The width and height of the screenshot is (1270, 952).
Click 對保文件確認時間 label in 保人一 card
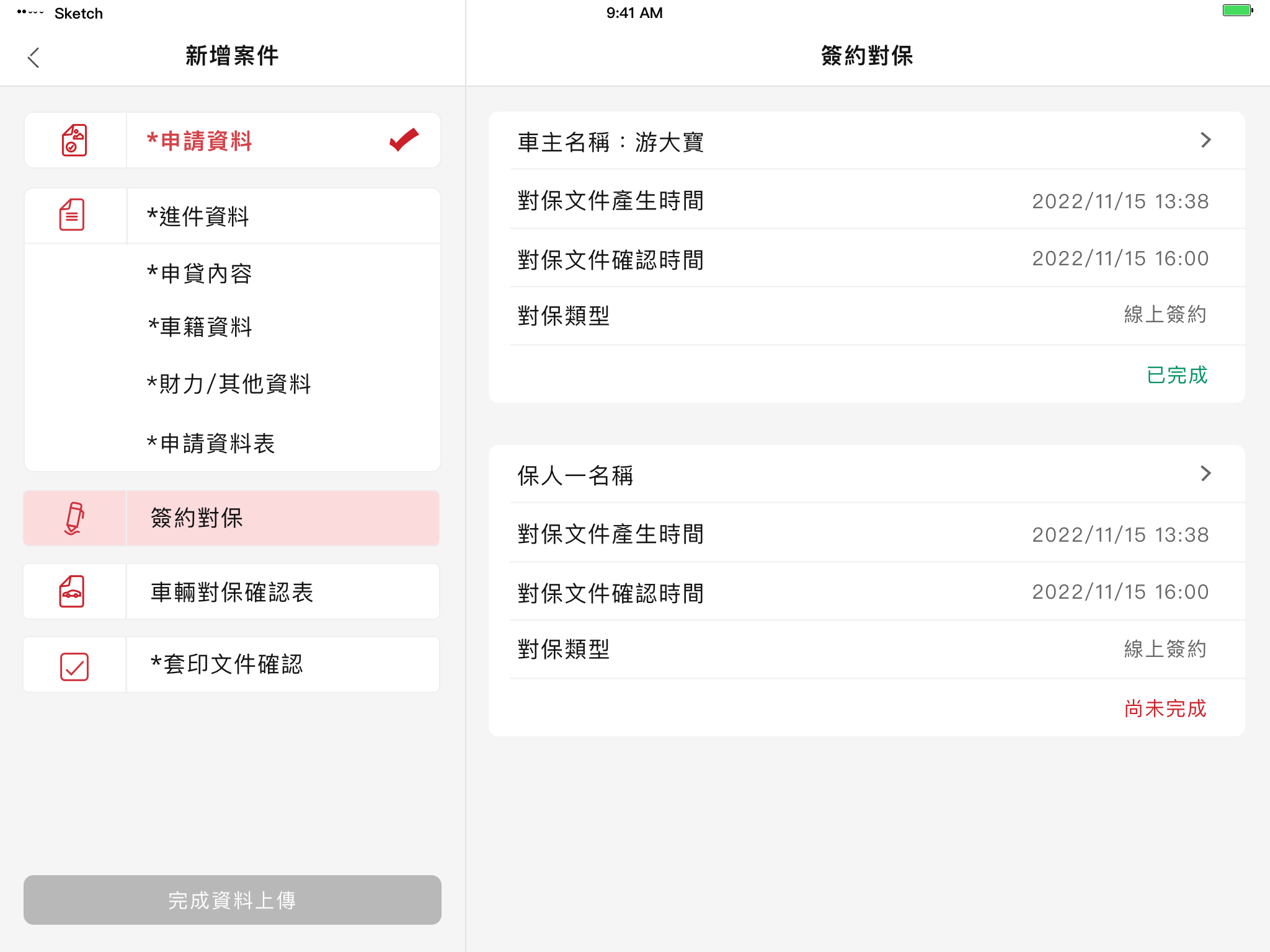[611, 593]
